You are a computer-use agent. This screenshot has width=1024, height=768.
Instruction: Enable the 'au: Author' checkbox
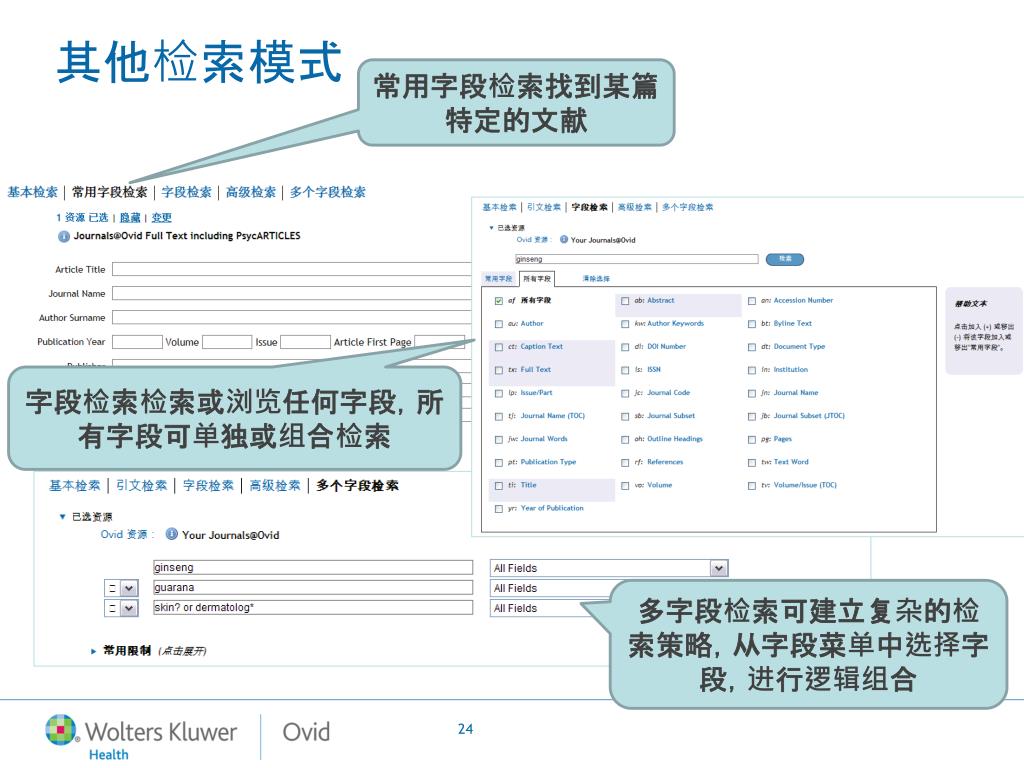(499, 324)
